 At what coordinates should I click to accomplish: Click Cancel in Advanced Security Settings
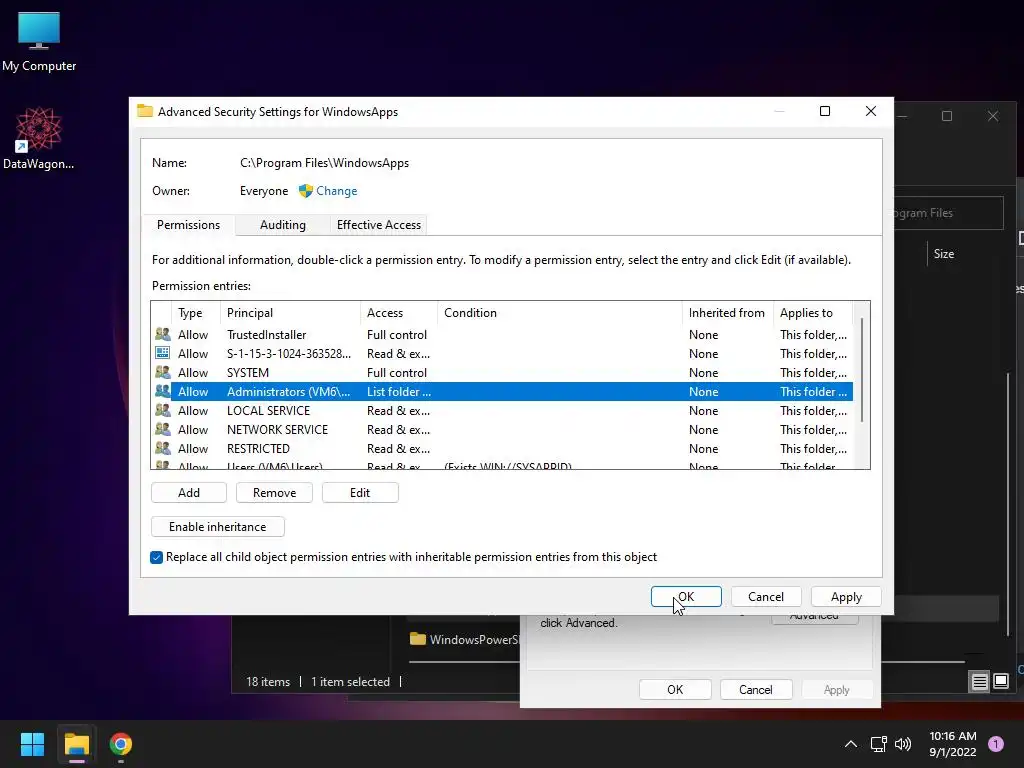[x=766, y=596]
